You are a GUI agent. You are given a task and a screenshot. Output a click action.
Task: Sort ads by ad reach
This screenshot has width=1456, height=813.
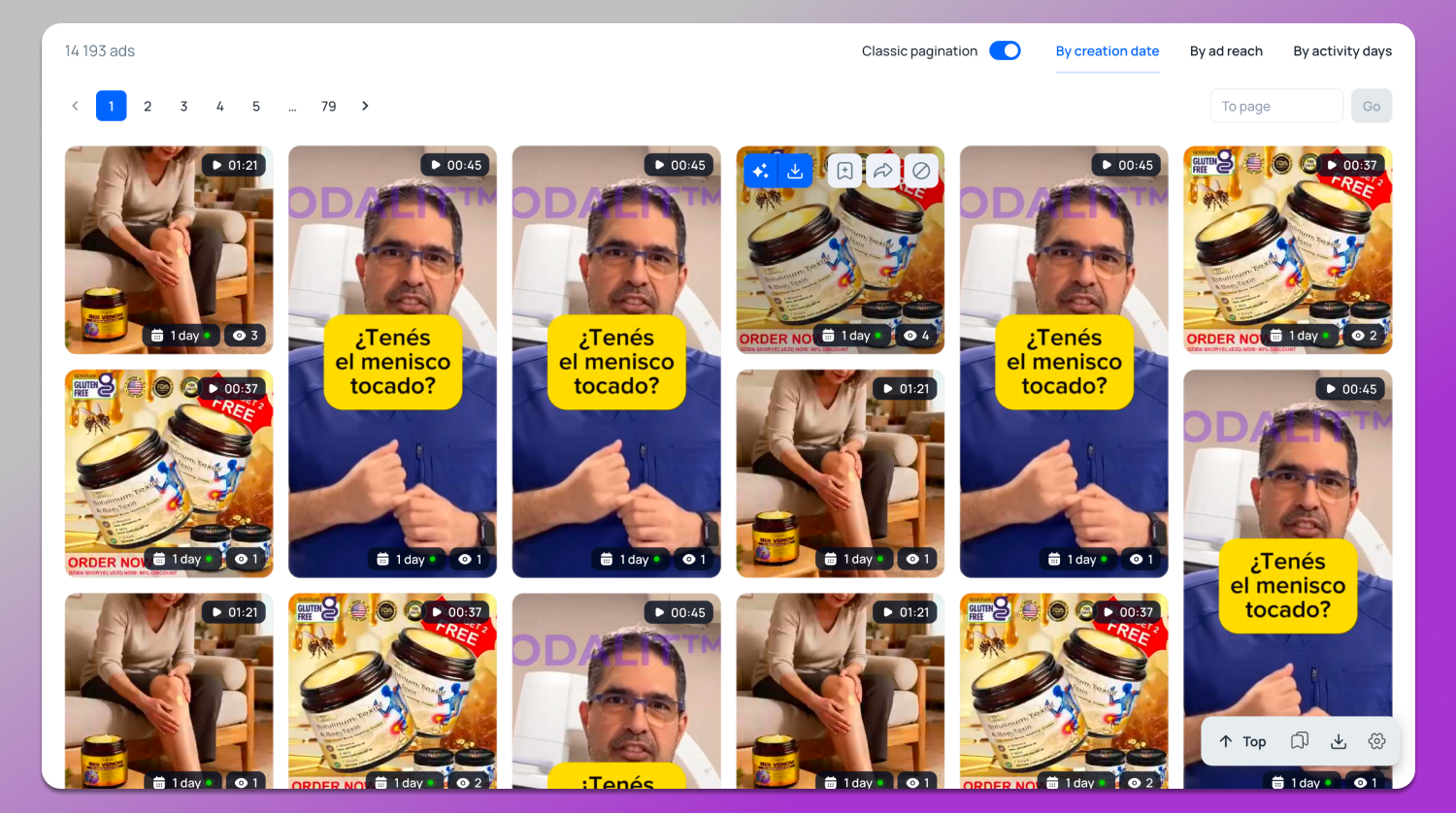tap(1226, 51)
